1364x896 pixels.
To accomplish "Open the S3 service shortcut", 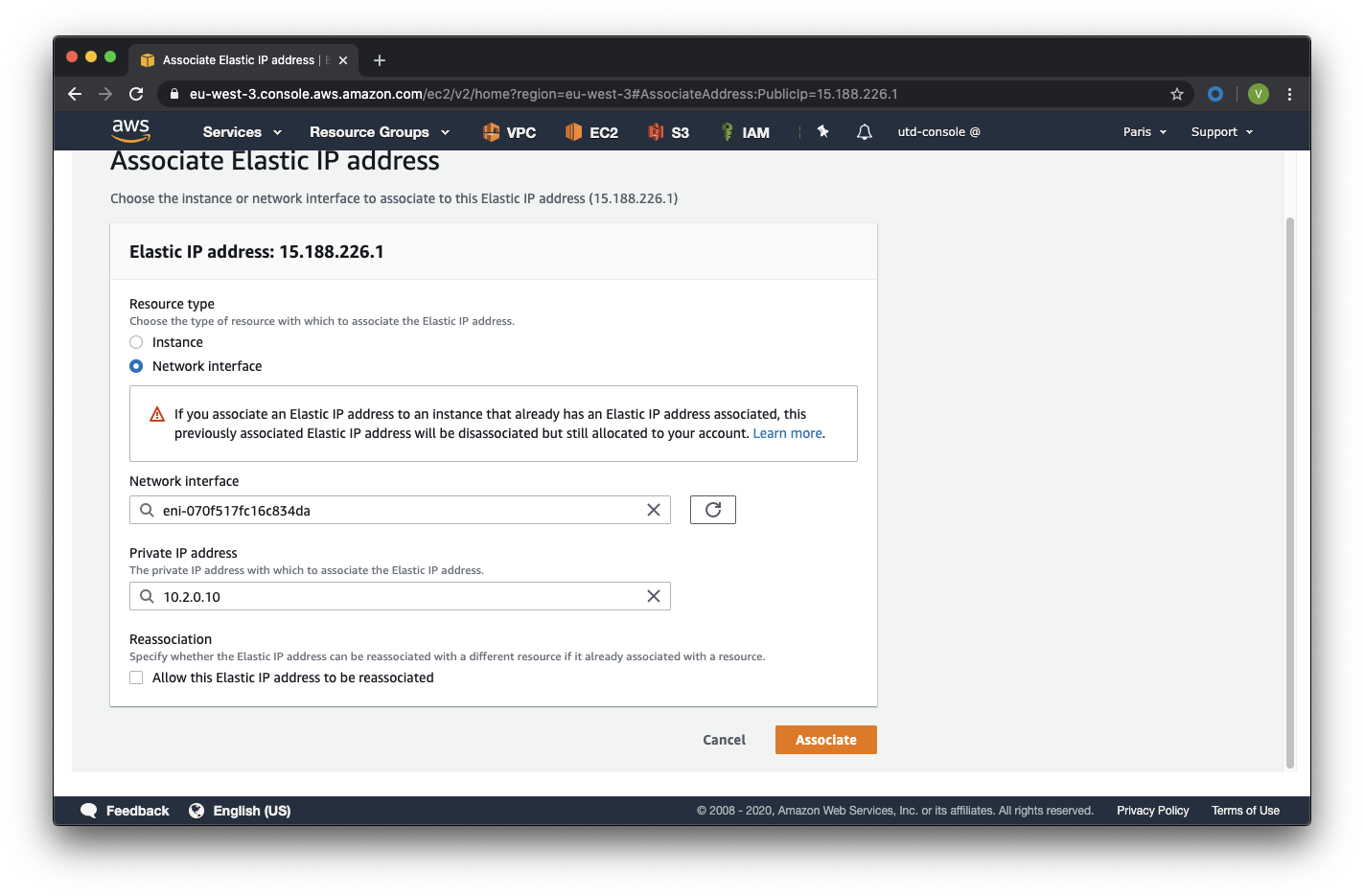I will coord(668,132).
